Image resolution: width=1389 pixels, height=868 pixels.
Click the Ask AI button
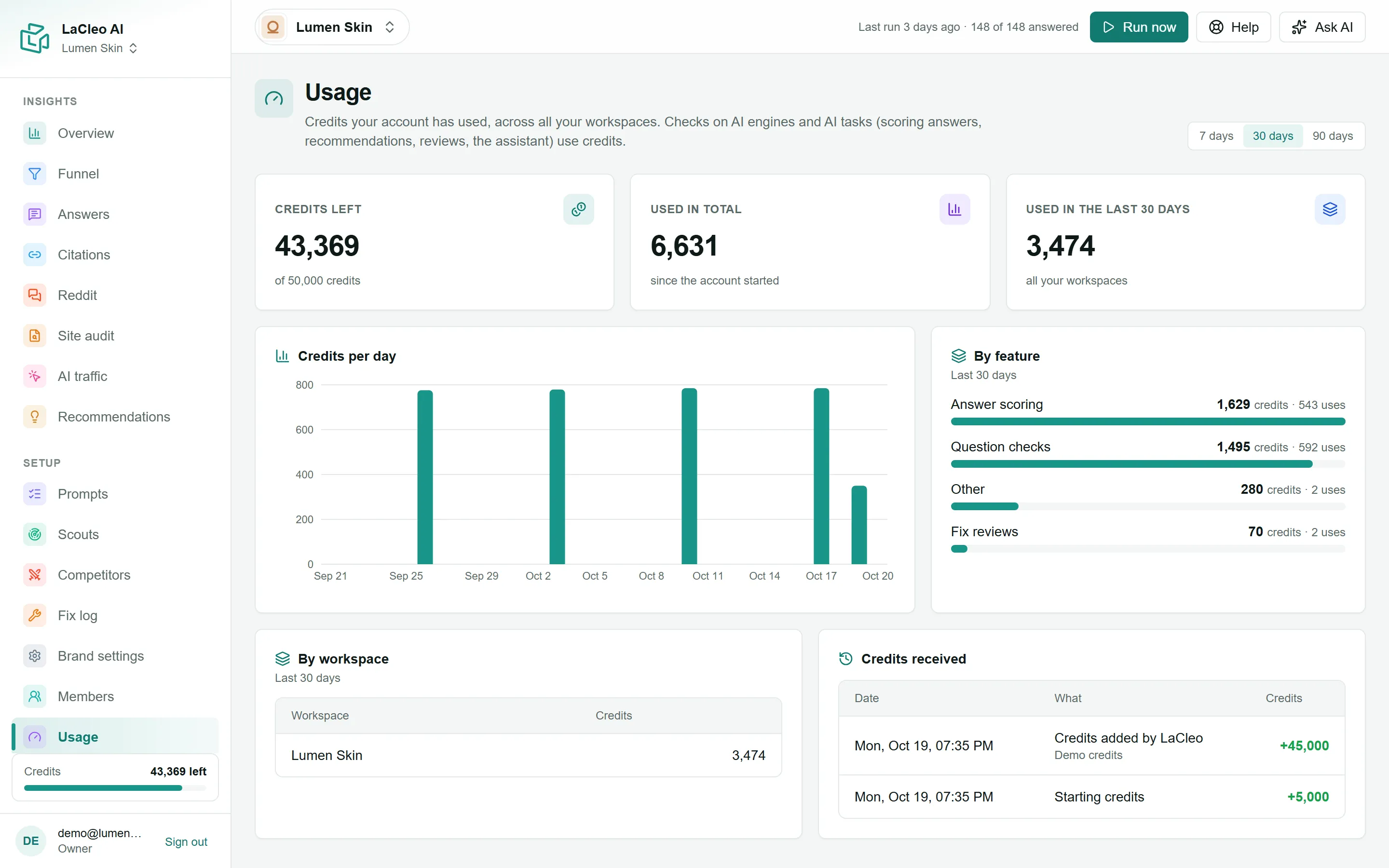(1322, 27)
